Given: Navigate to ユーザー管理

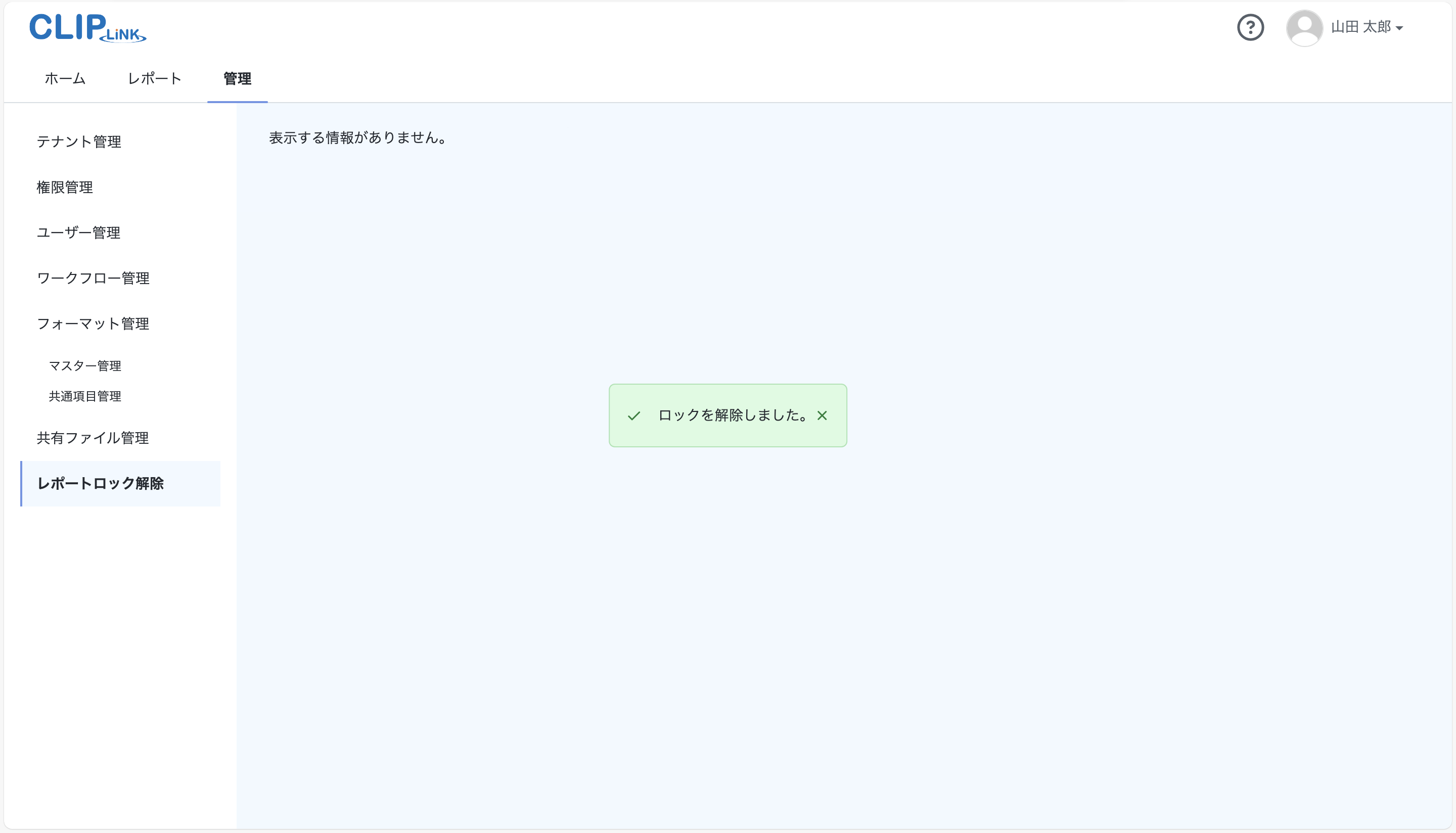Looking at the screenshot, I should pos(78,233).
